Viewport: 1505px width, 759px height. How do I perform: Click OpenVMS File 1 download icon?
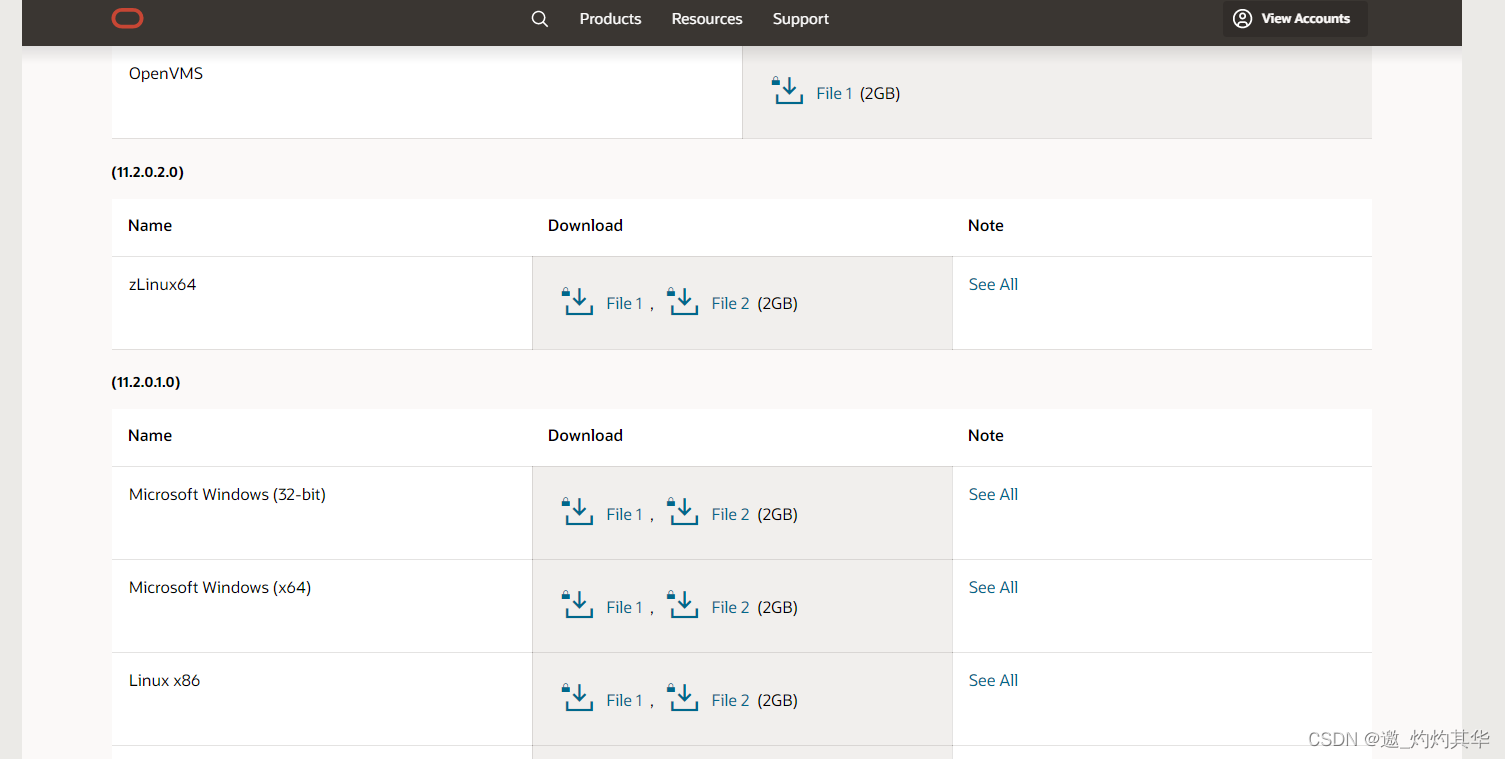(x=788, y=91)
